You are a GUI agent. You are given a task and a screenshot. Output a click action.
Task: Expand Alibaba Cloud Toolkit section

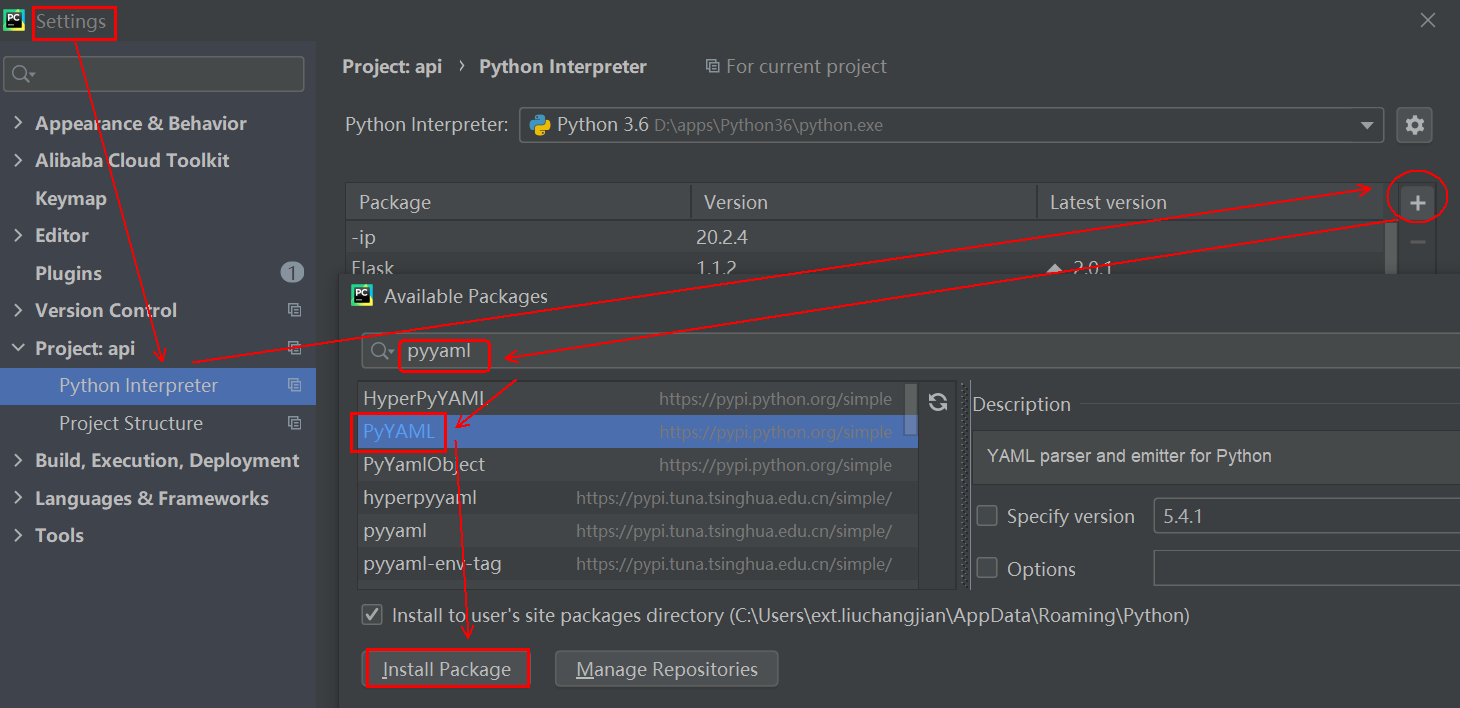coord(18,161)
